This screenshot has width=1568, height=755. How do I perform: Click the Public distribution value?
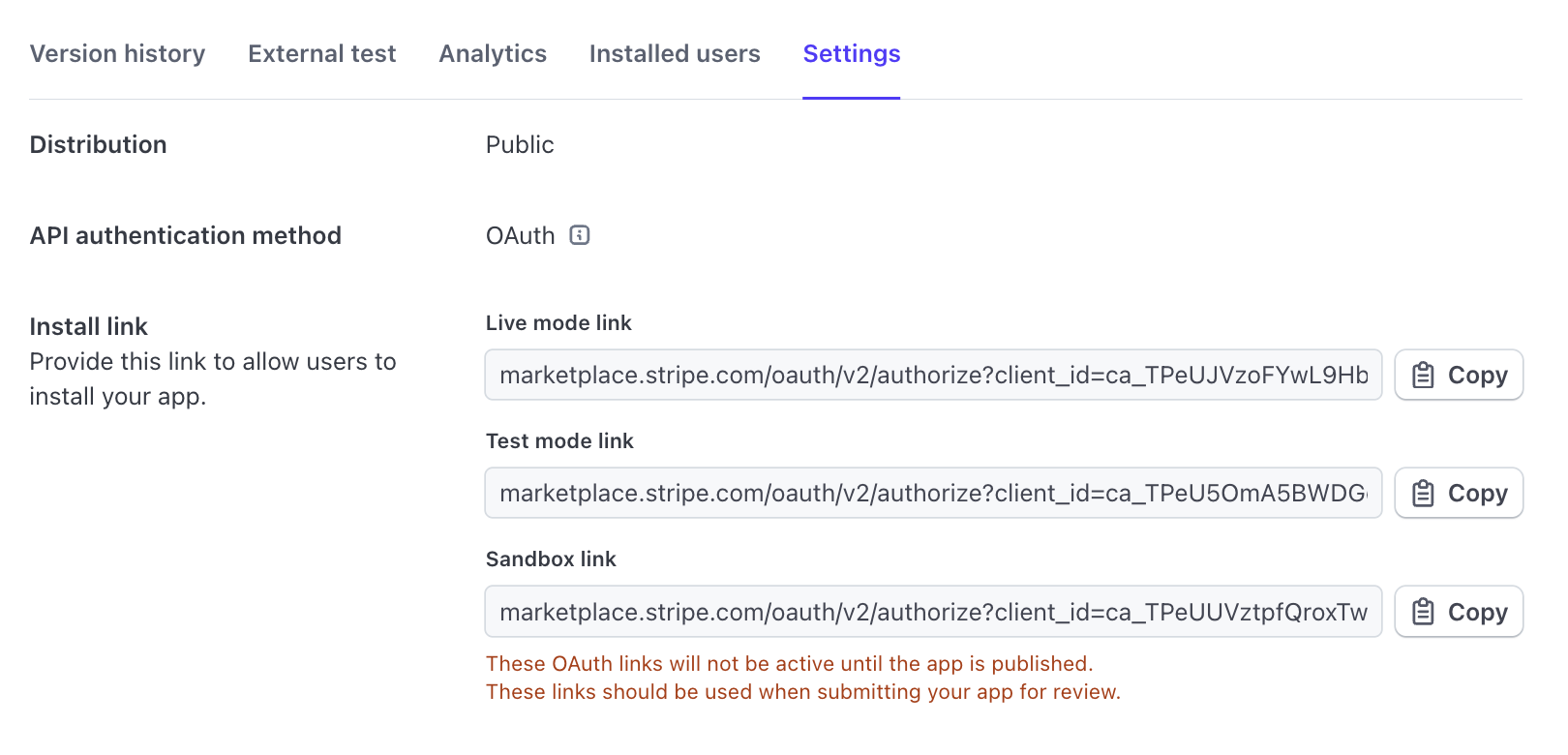pyautogui.click(x=520, y=145)
